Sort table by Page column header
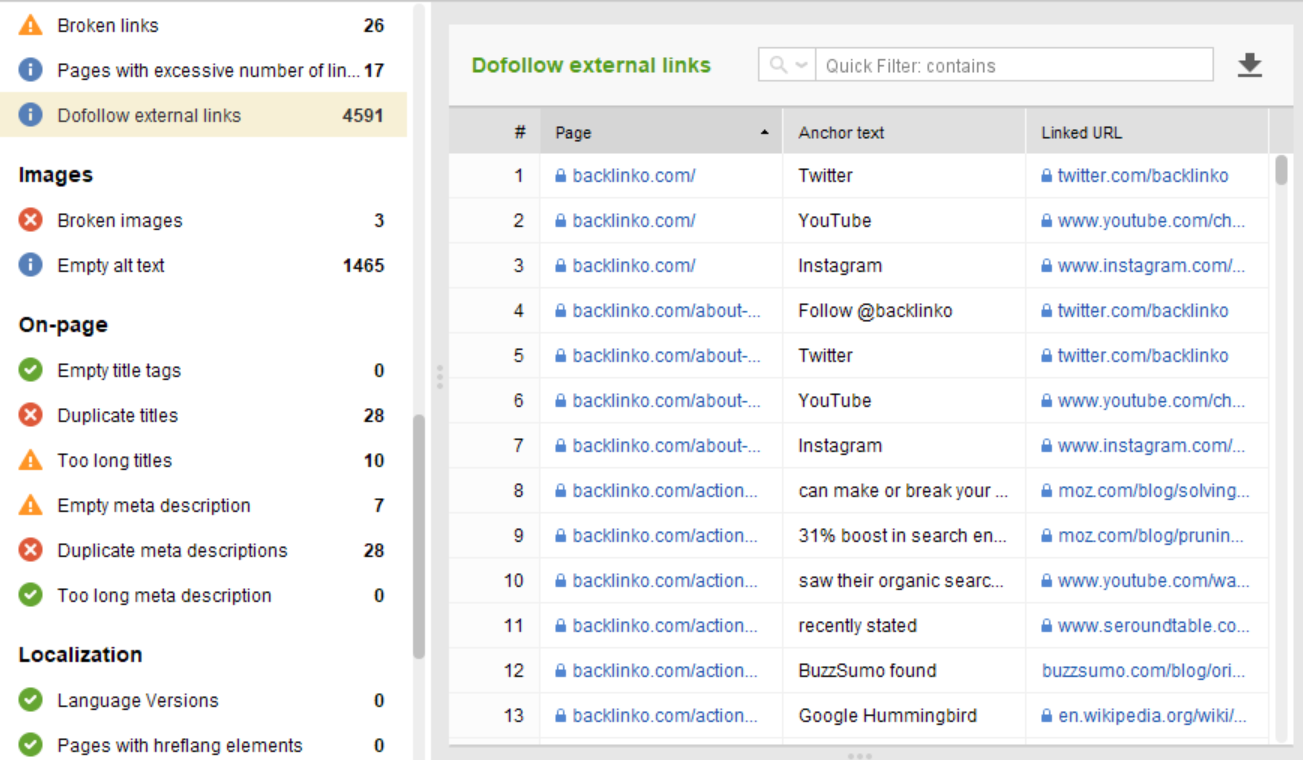Image resolution: width=1303 pixels, height=760 pixels. coord(661,132)
